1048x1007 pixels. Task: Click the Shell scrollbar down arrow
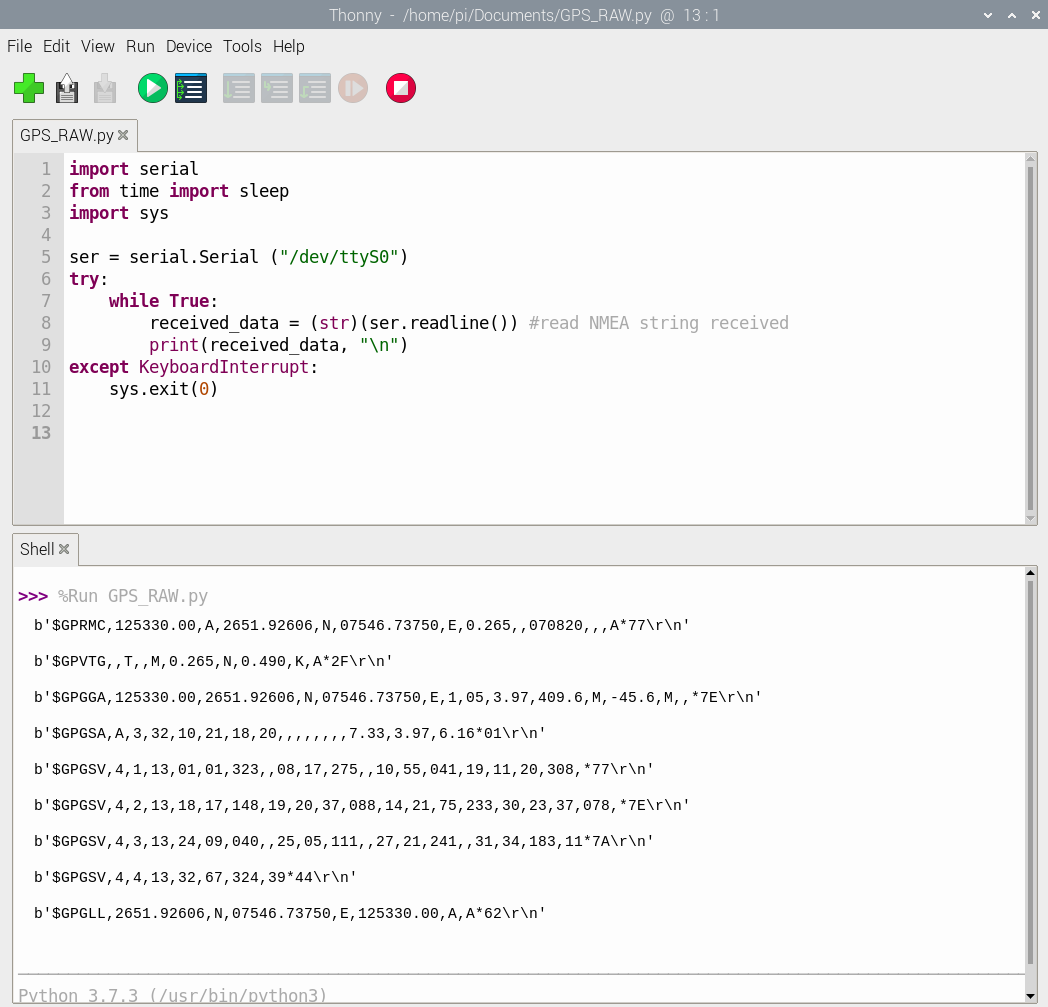[1031, 995]
